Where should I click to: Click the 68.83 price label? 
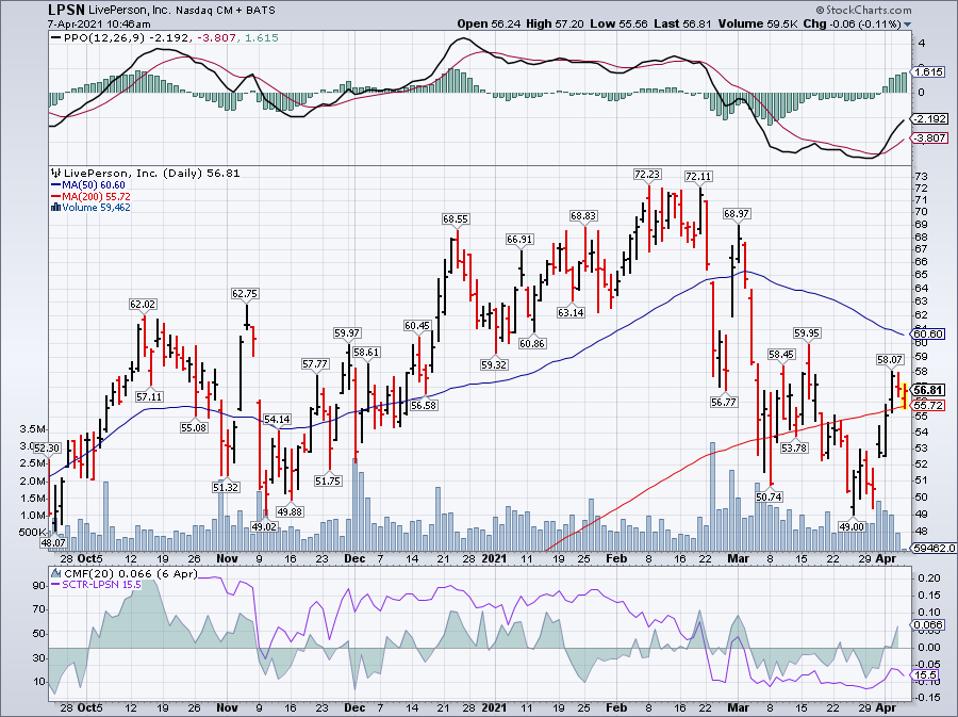point(583,216)
